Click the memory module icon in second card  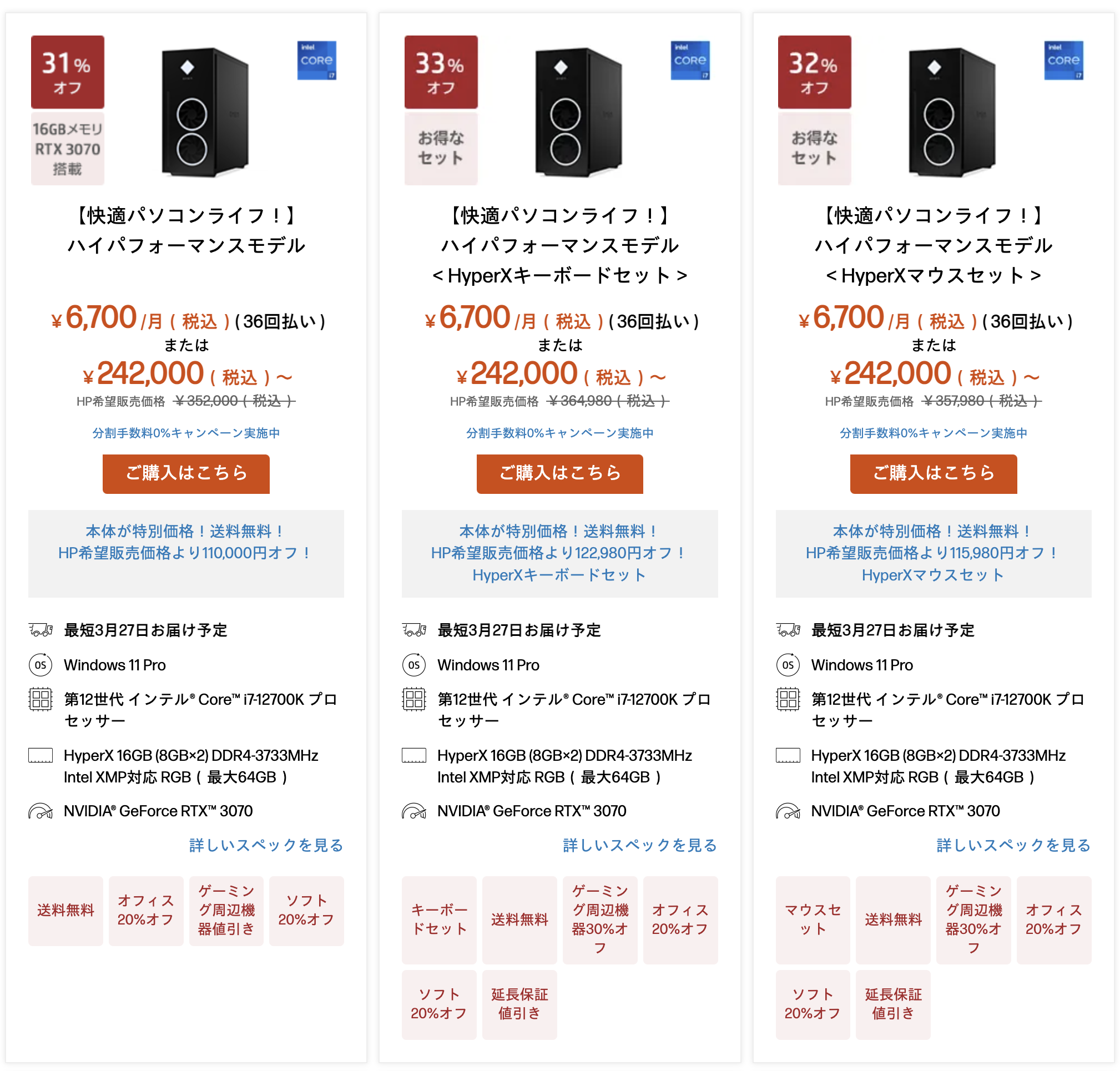[x=414, y=755]
